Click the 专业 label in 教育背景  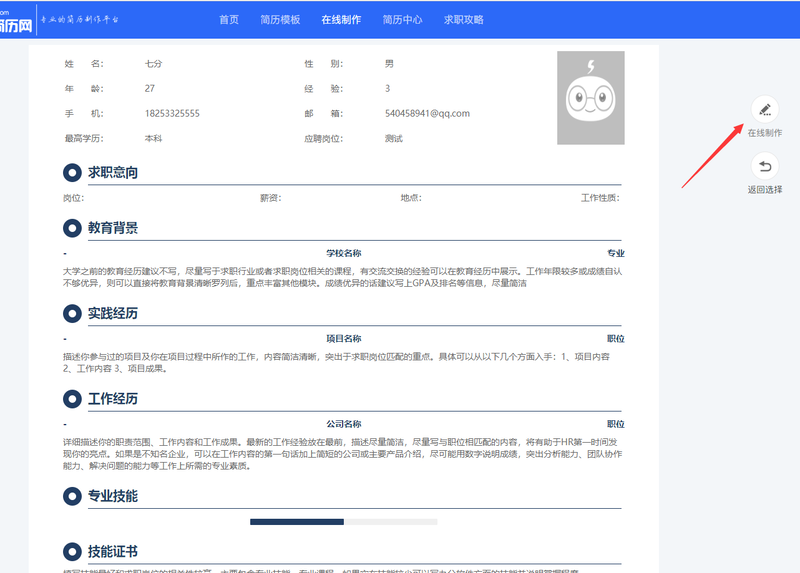[616, 253]
